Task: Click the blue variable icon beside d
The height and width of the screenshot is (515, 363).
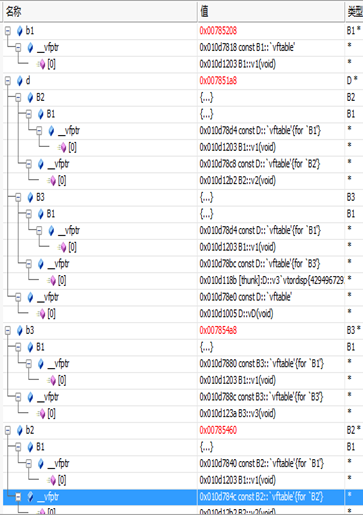Action: 20,81
